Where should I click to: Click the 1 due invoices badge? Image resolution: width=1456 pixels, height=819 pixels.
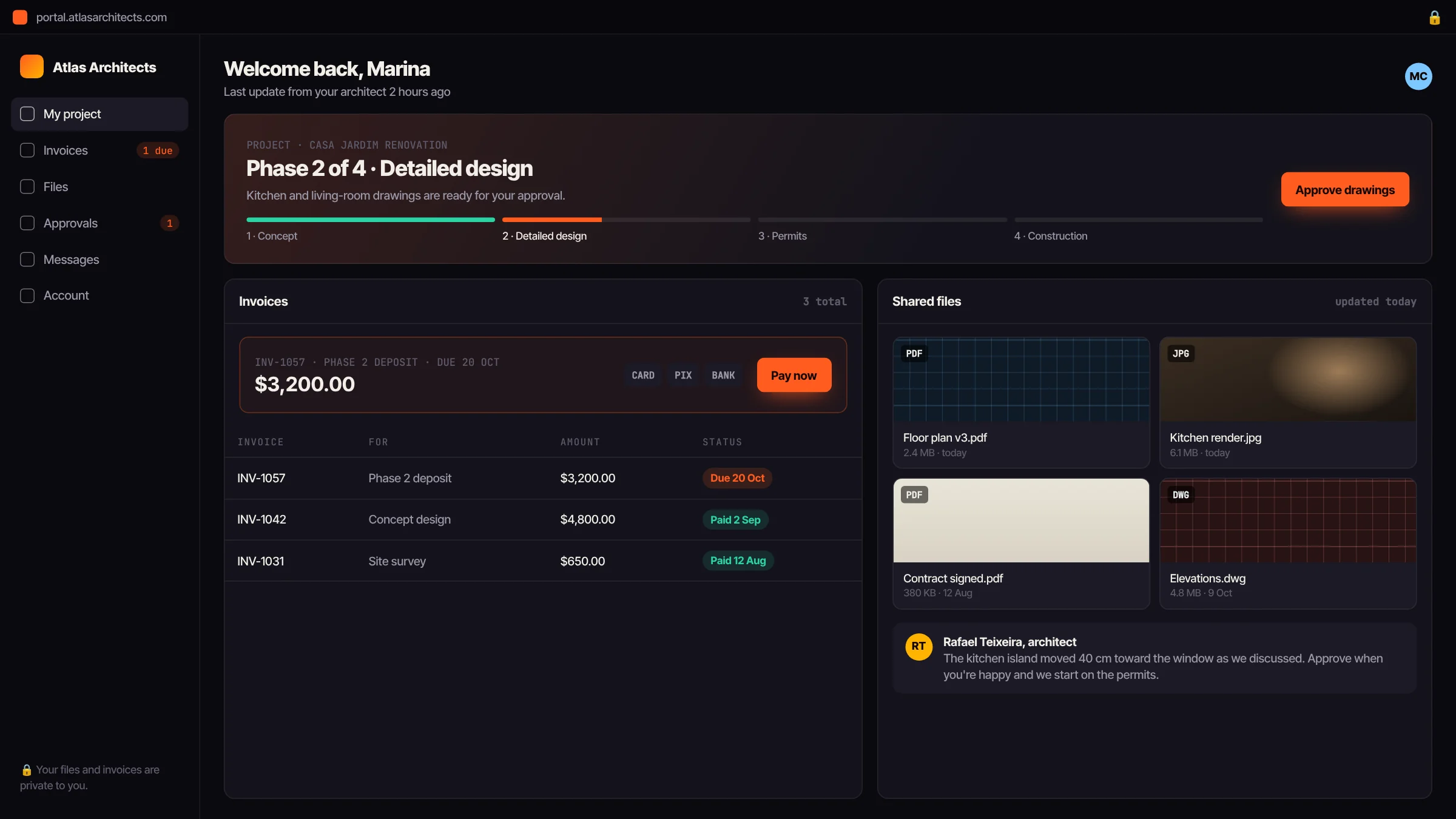[x=158, y=150]
